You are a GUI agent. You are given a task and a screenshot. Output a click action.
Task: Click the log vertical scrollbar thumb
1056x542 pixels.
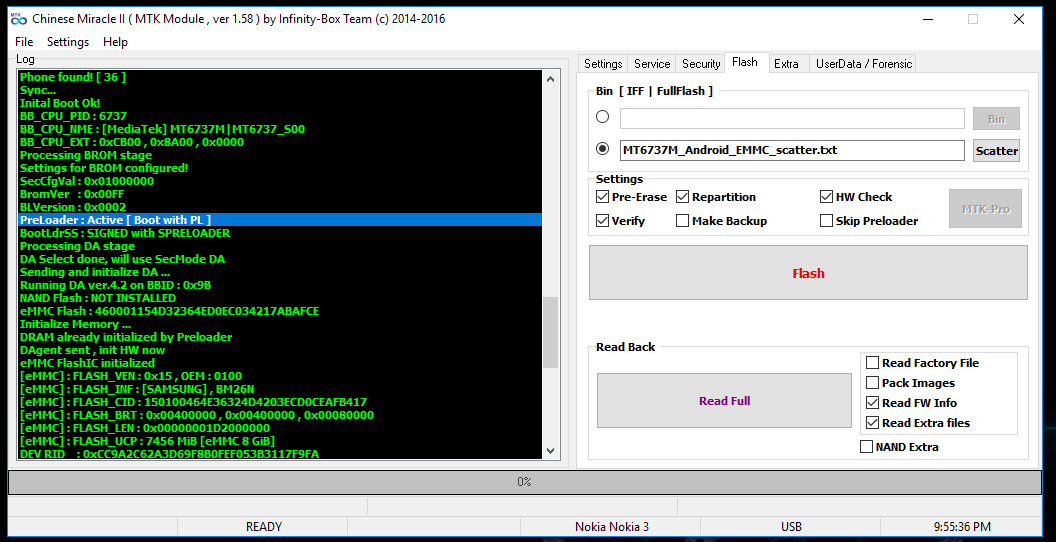click(551, 333)
